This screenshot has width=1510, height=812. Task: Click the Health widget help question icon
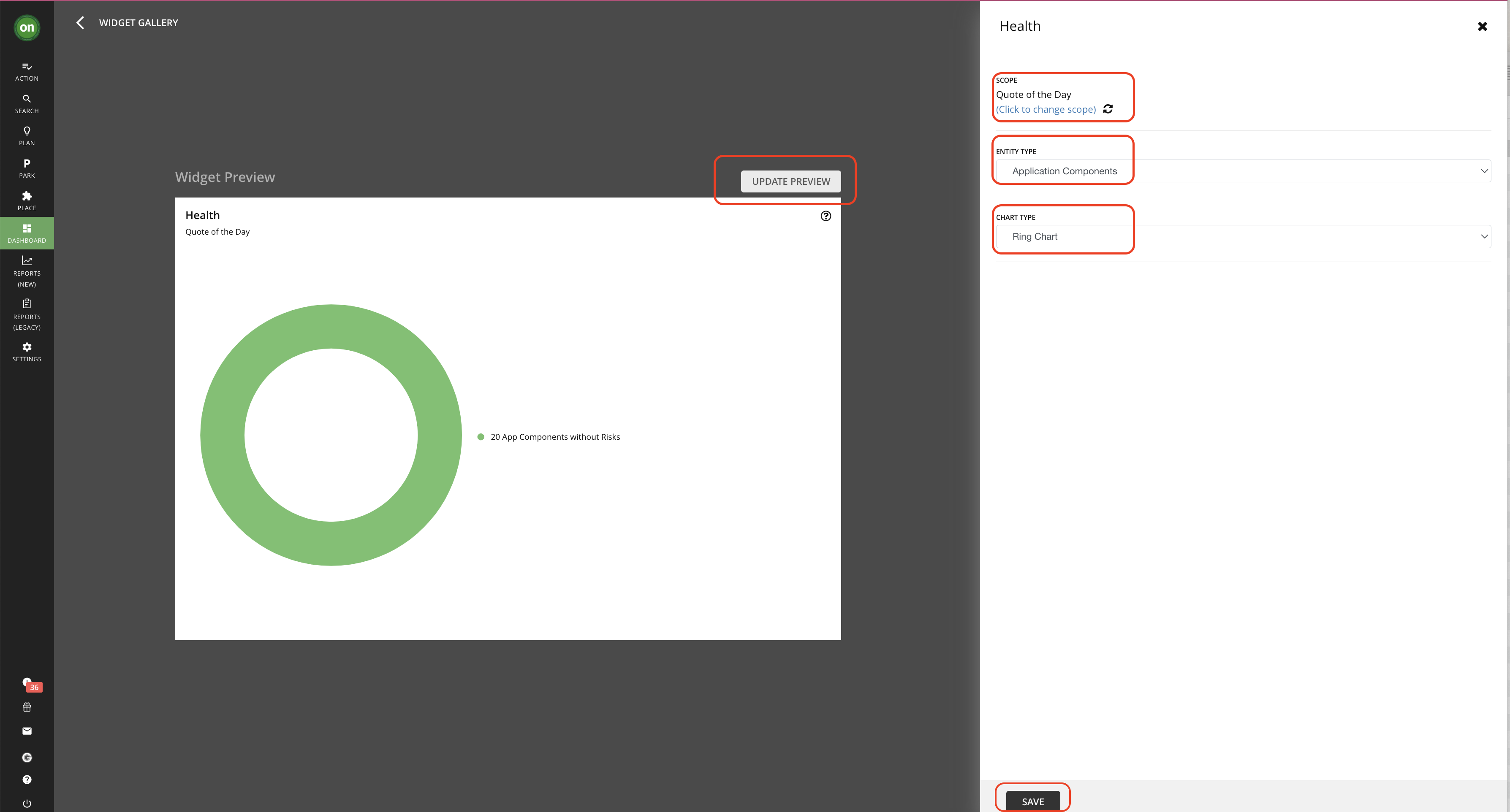pyautogui.click(x=826, y=216)
